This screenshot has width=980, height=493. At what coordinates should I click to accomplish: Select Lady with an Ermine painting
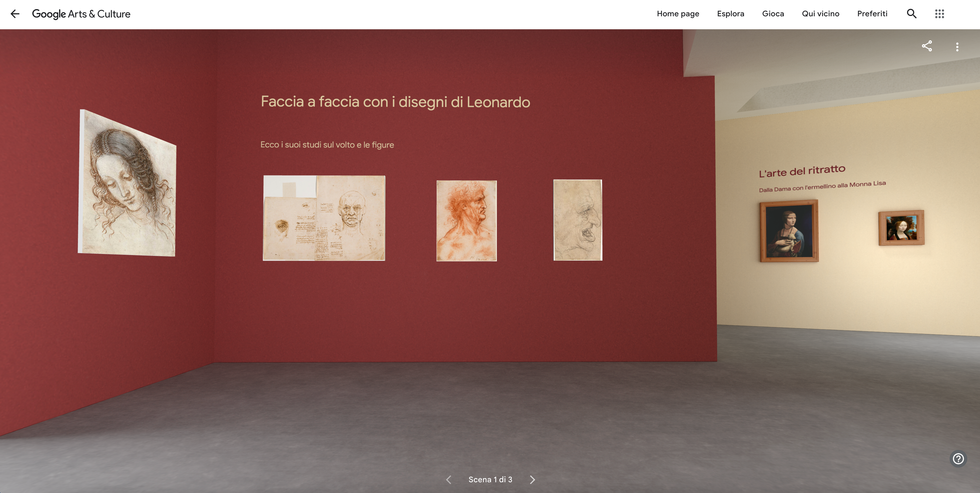[x=789, y=231]
